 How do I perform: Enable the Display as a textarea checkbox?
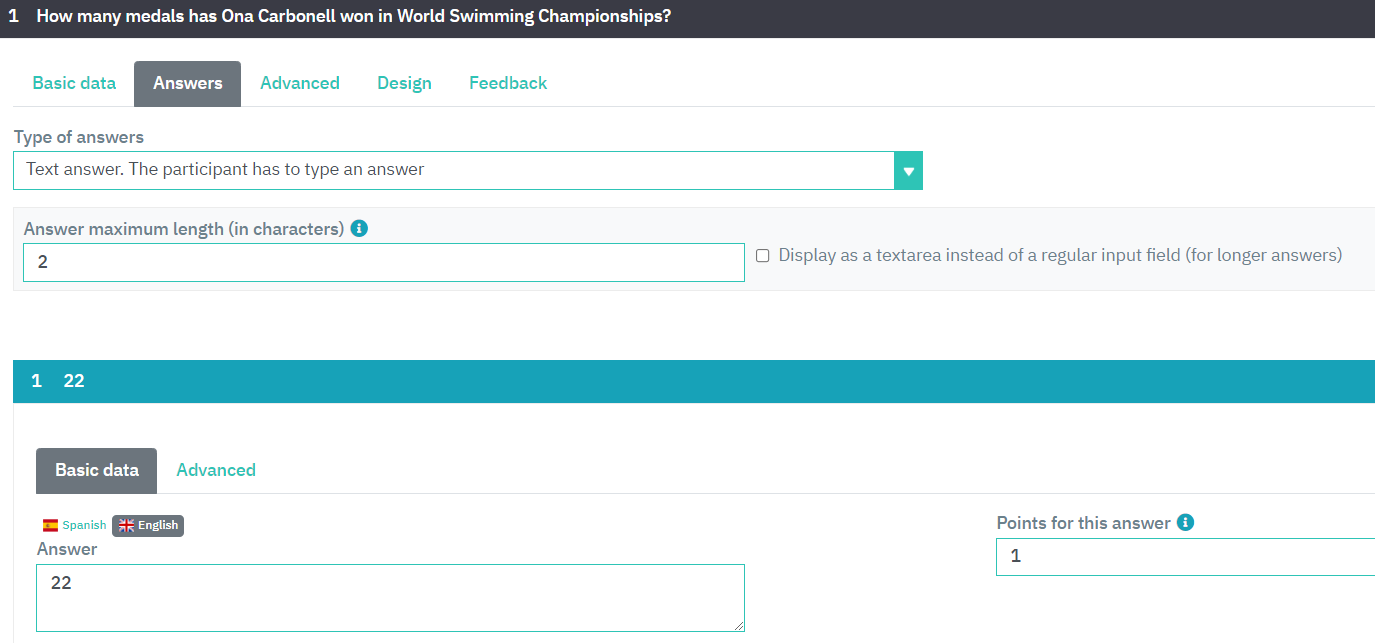(x=762, y=255)
